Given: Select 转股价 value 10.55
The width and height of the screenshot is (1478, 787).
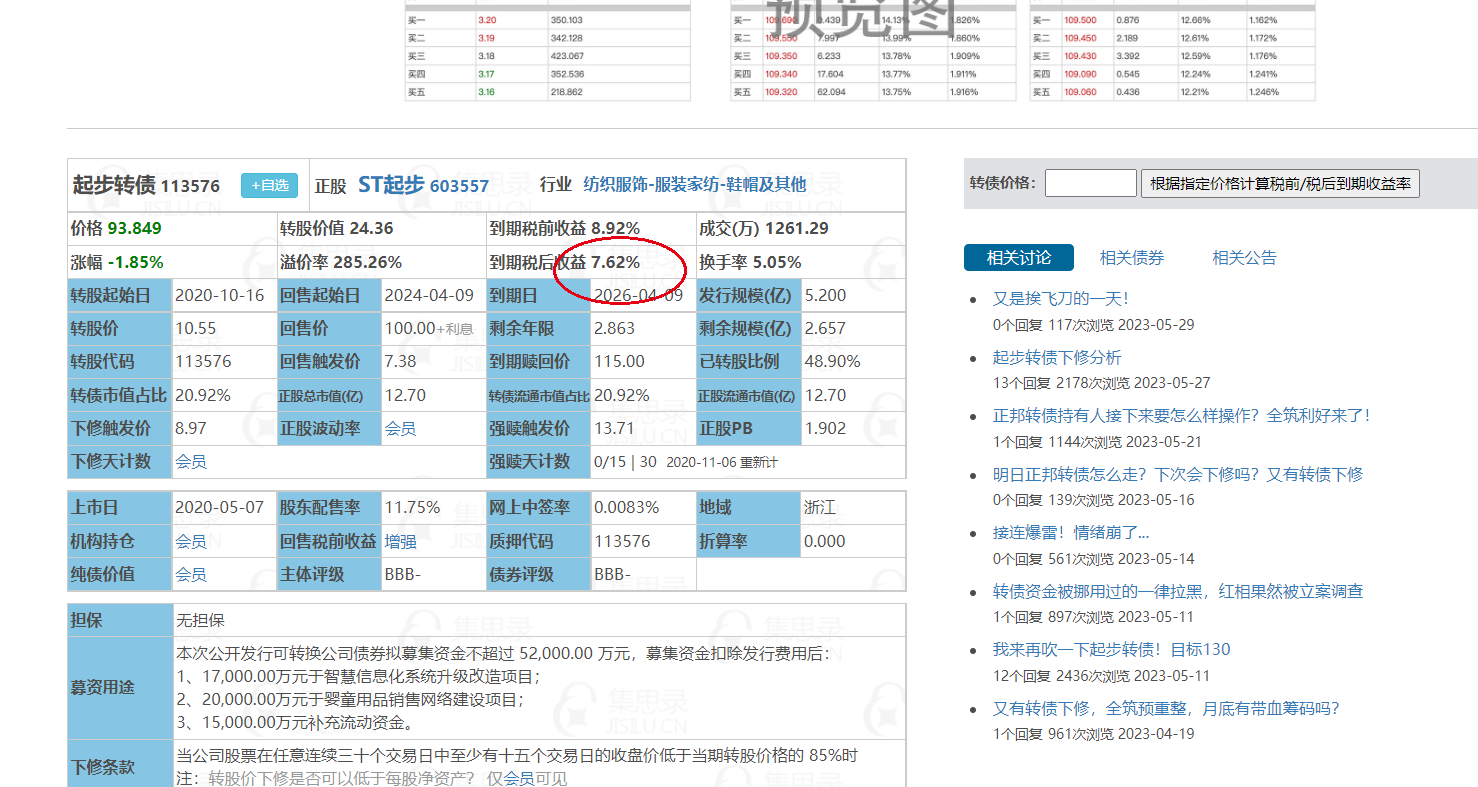Looking at the screenshot, I should click(196, 328).
